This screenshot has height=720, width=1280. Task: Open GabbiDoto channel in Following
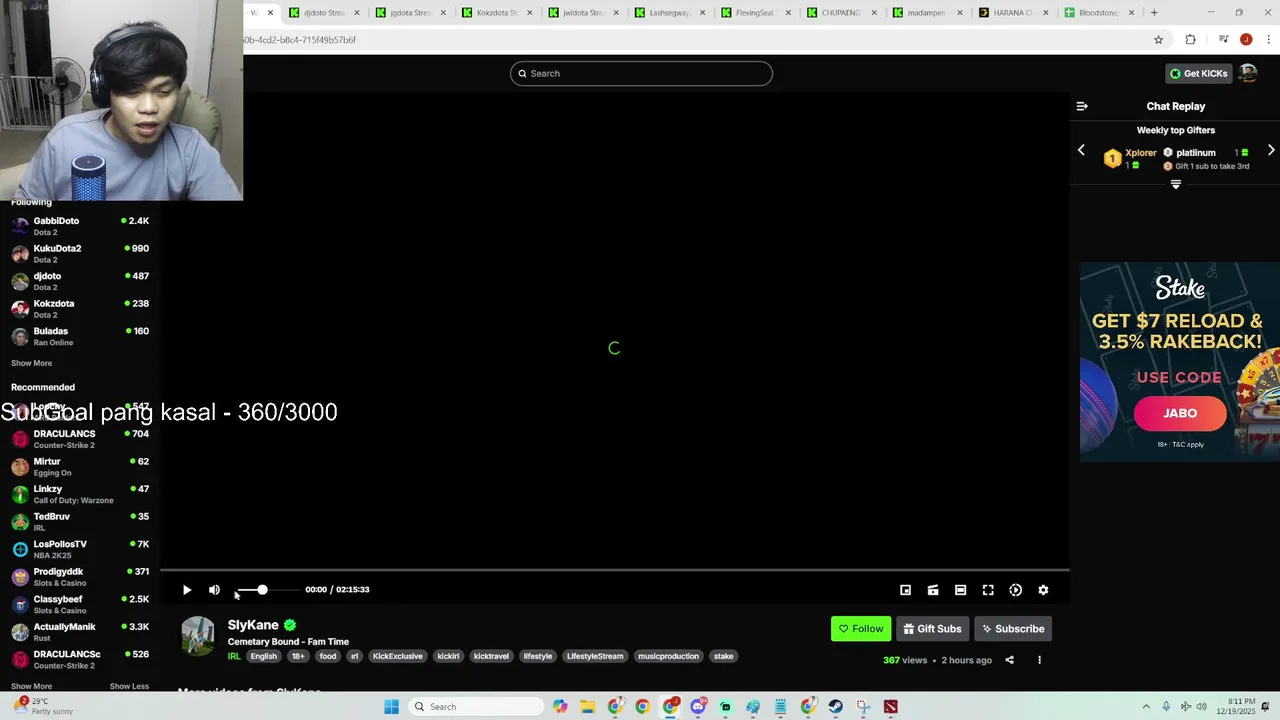80,226
